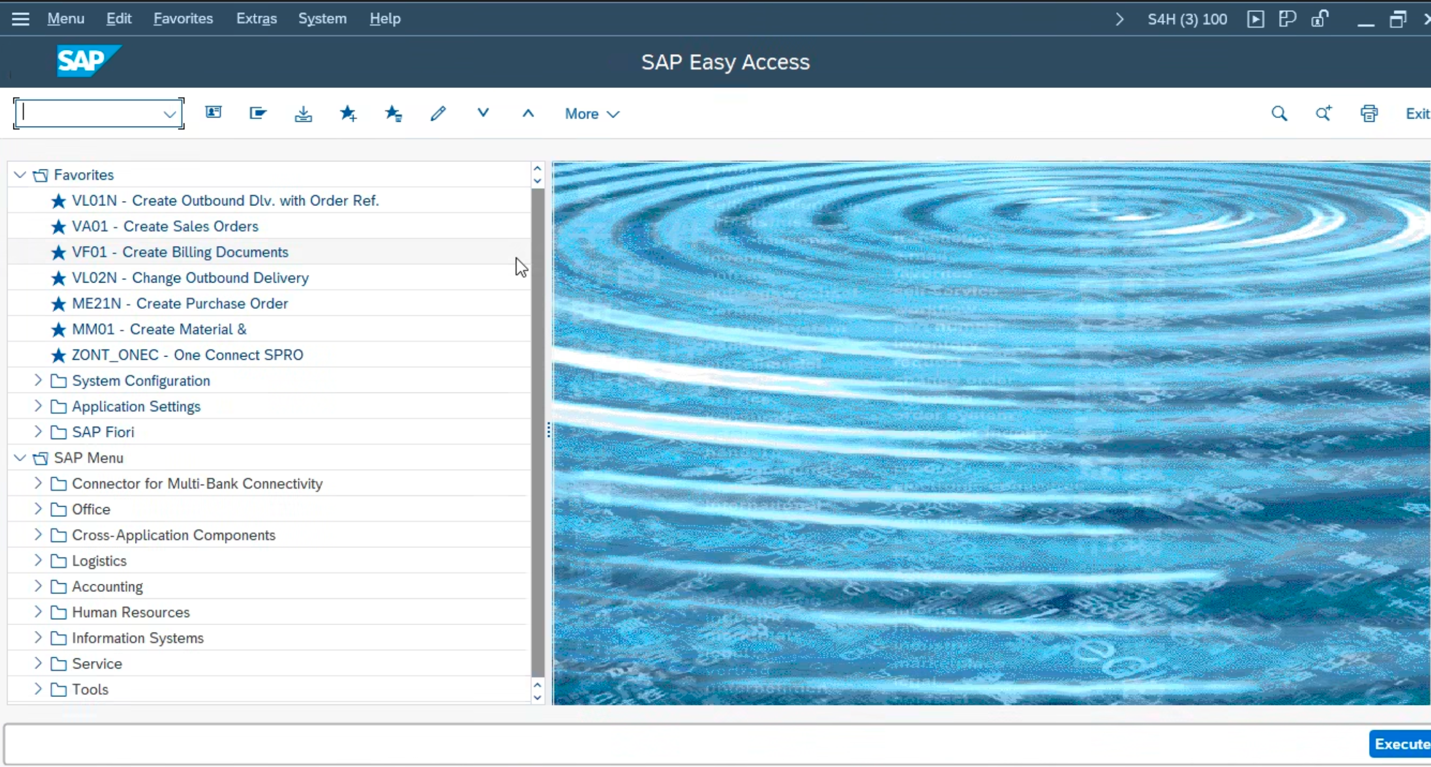Expand the System Configuration folder
1431x767 pixels.
tap(38, 380)
